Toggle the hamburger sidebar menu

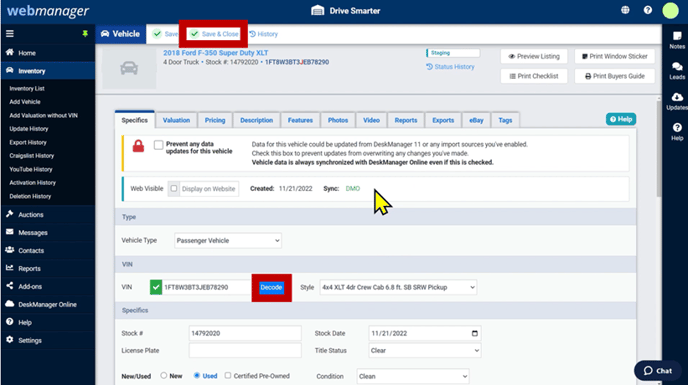tap(10, 34)
